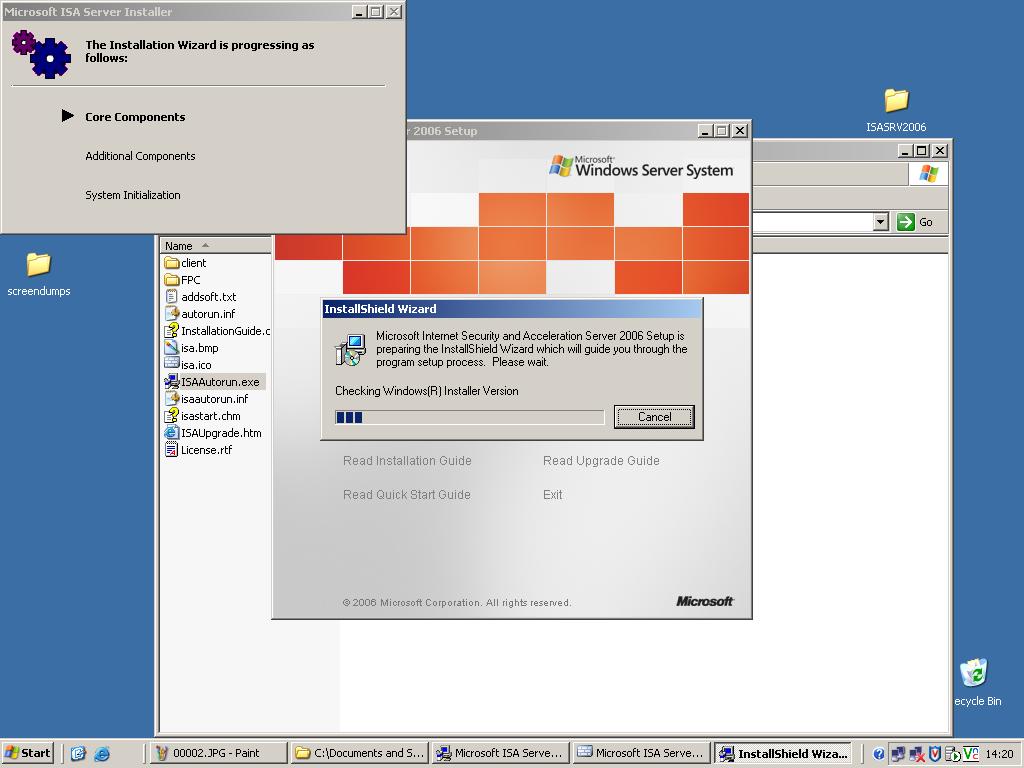The height and width of the screenshot is (768, 1024).
Task: Switch to C:\Documents and S... taskbar button
Action: point(360,753)
